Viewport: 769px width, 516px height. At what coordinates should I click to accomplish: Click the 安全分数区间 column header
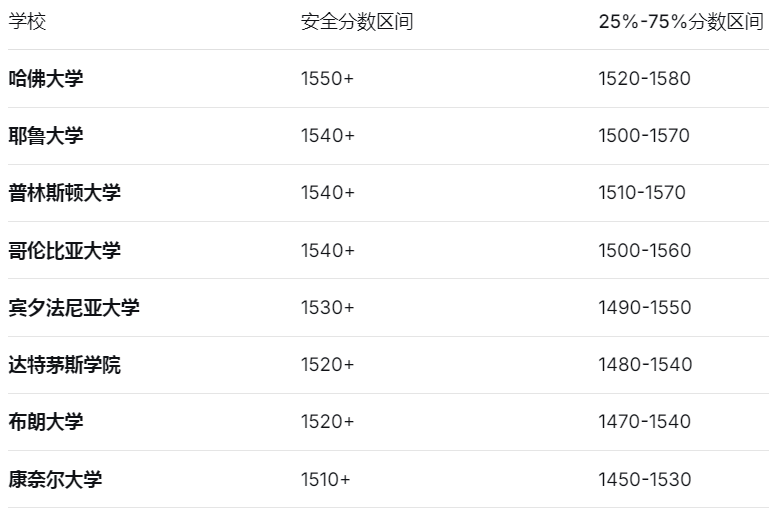coord(357,22)
